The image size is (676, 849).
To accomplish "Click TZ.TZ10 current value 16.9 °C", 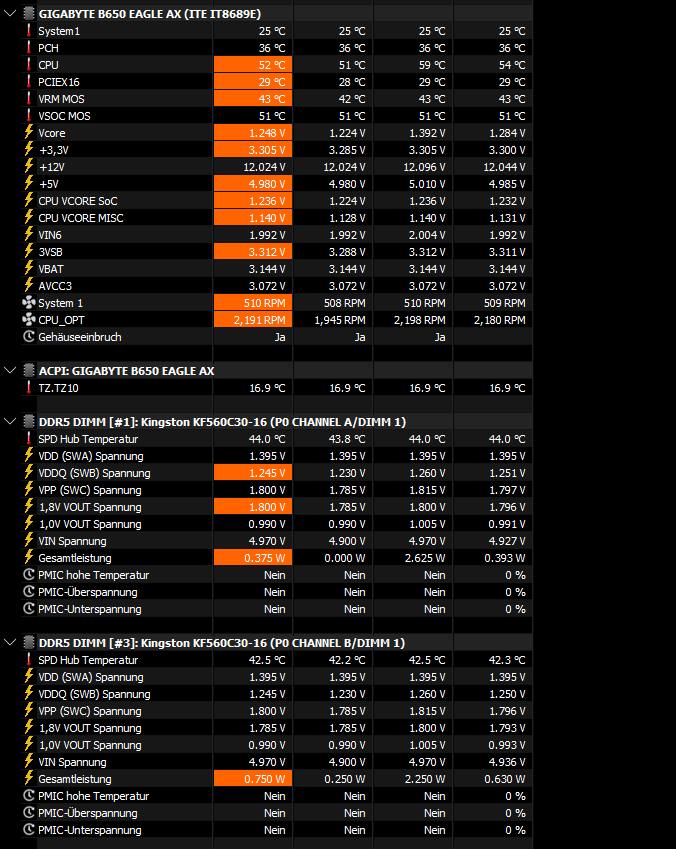I will (267, 388).
